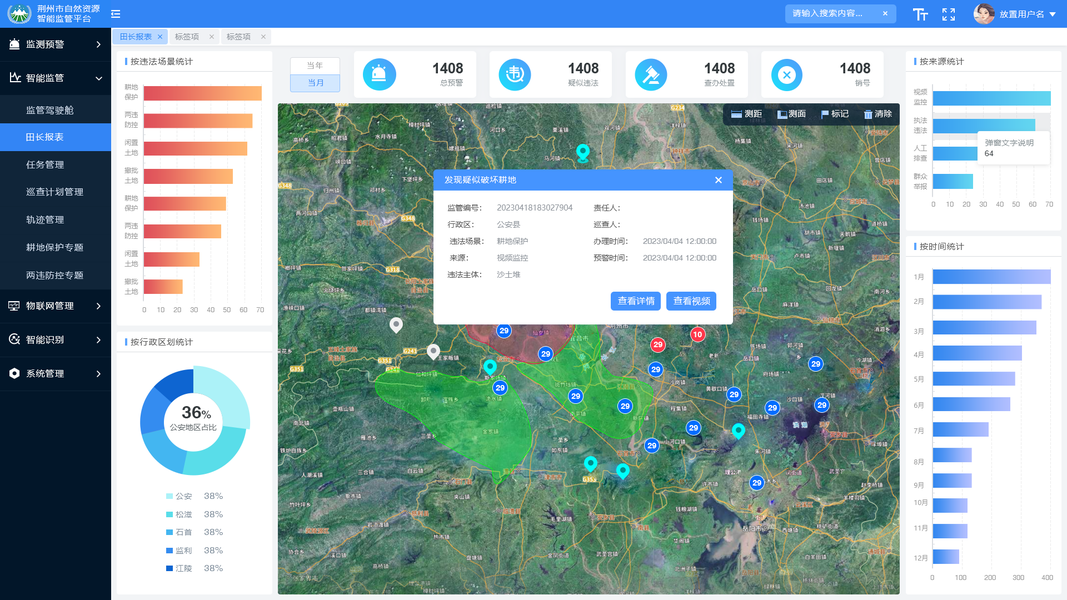The image size is (1067, 600).
Task: Open the user avatar picture
Action: [983, 14]
